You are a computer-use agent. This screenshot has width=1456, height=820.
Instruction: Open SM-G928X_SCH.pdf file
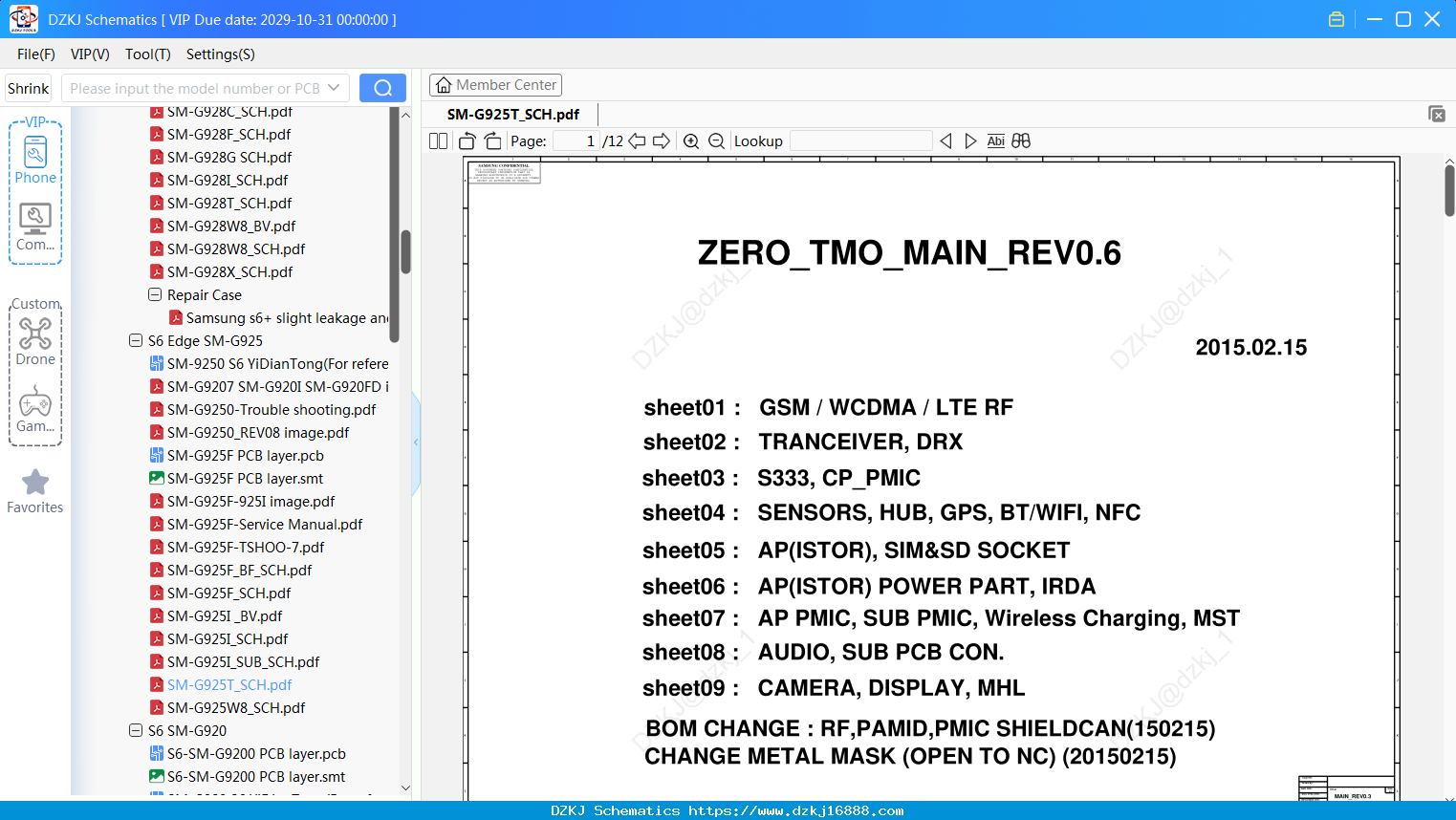point(229,272)
